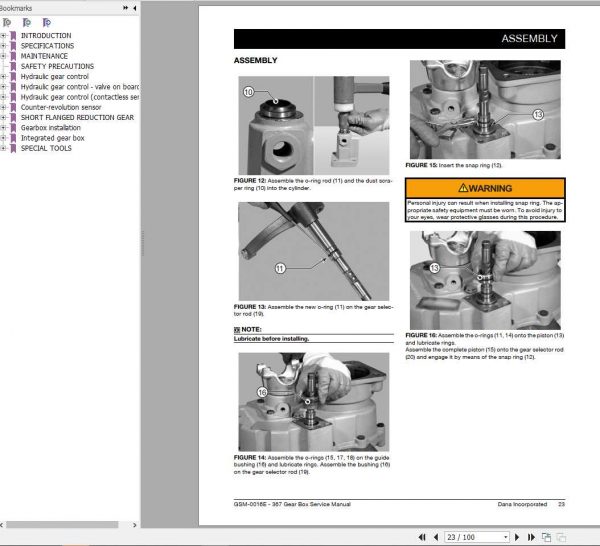Image resolution: width=600 pixels, height=546 pixels.
Task: Expand Hydraulic gear control - valve on board
Action: (3, 87)
